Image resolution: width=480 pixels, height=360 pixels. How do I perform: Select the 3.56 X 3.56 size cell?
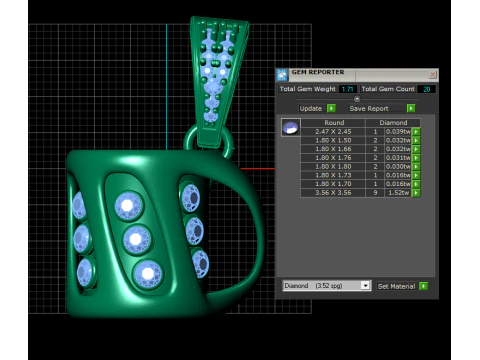click(333, 193)
